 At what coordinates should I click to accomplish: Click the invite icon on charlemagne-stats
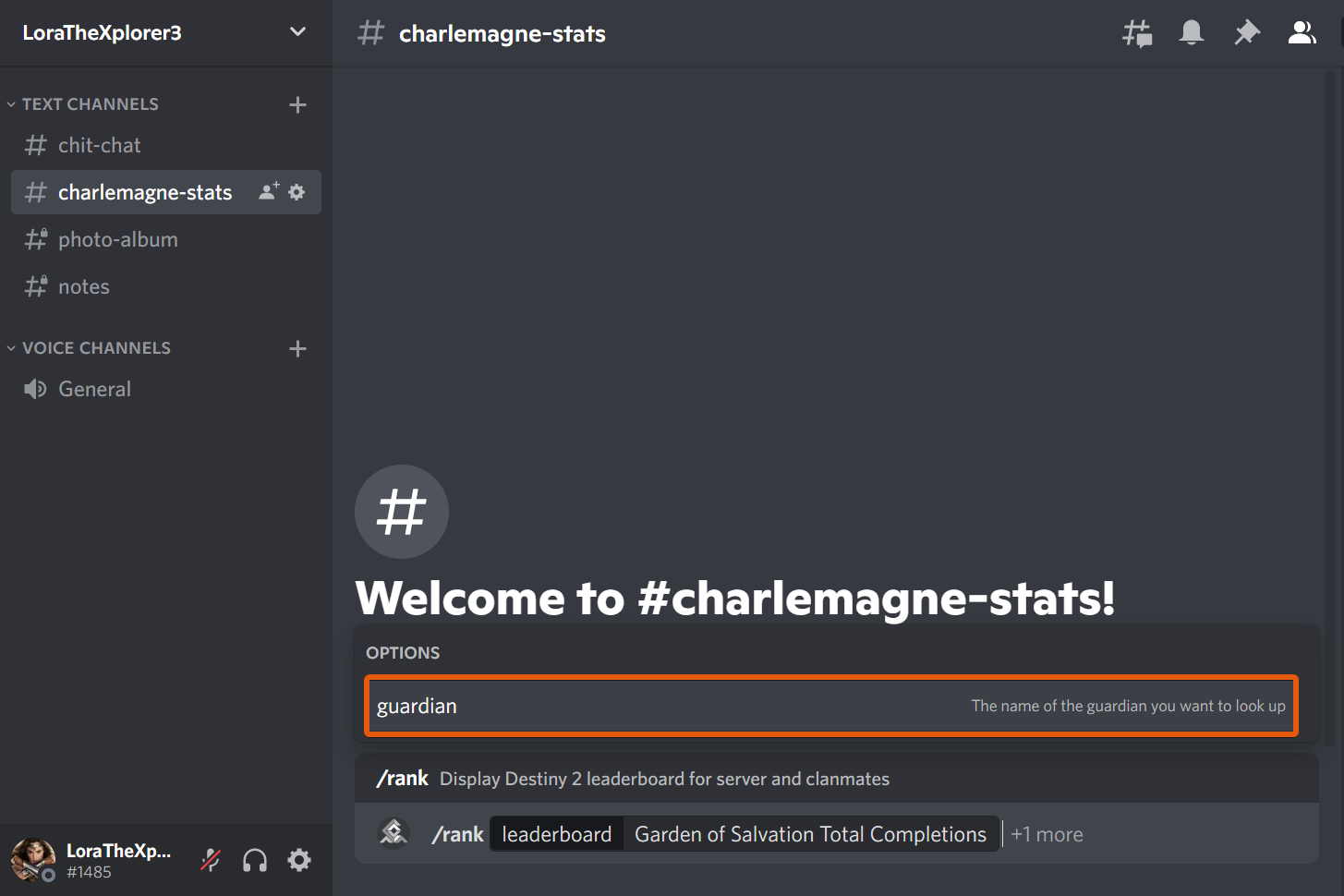click(269, 191)
